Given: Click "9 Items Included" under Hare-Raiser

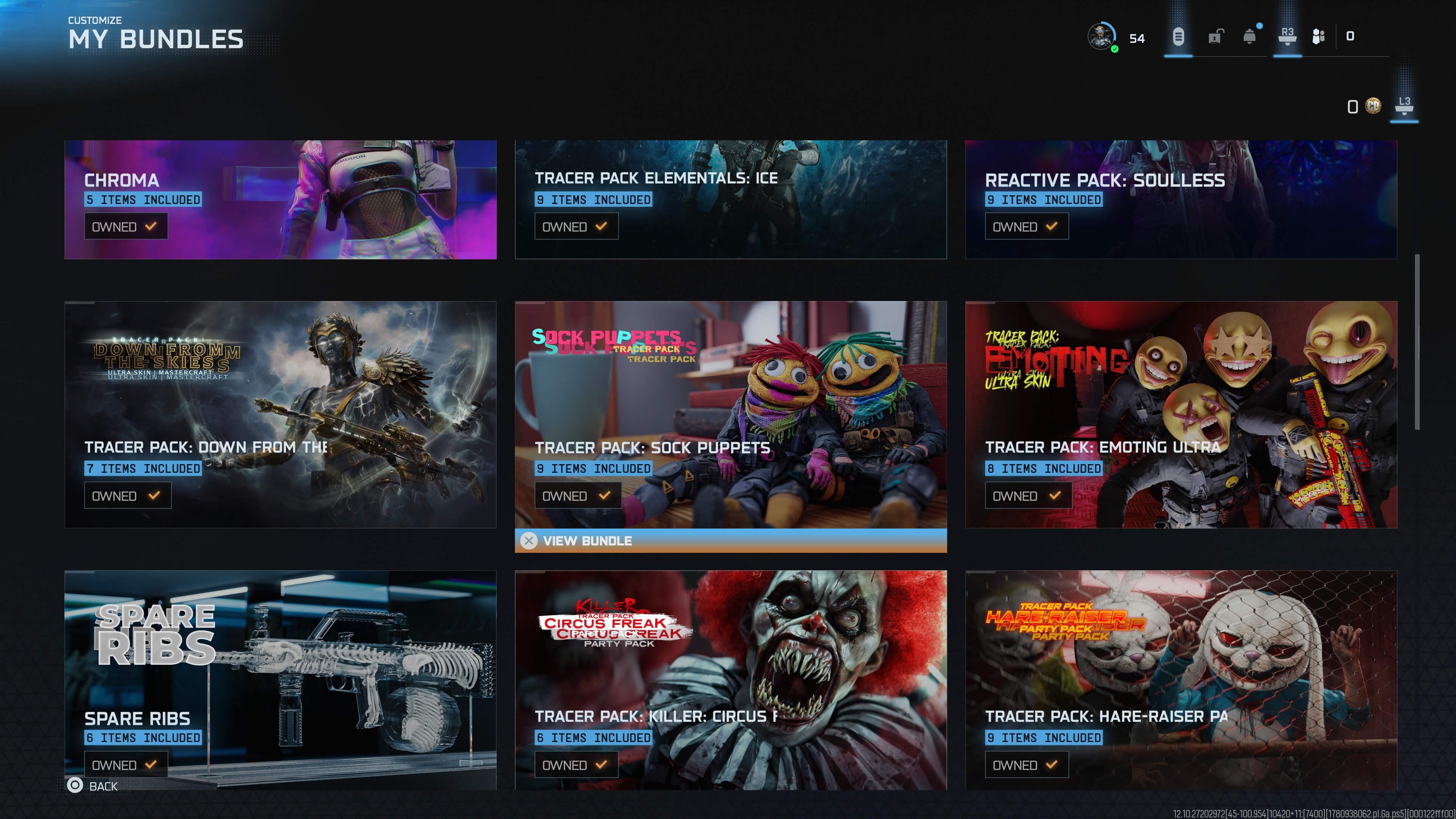Looking at the screenshot, I should (x=1044, y=737).
